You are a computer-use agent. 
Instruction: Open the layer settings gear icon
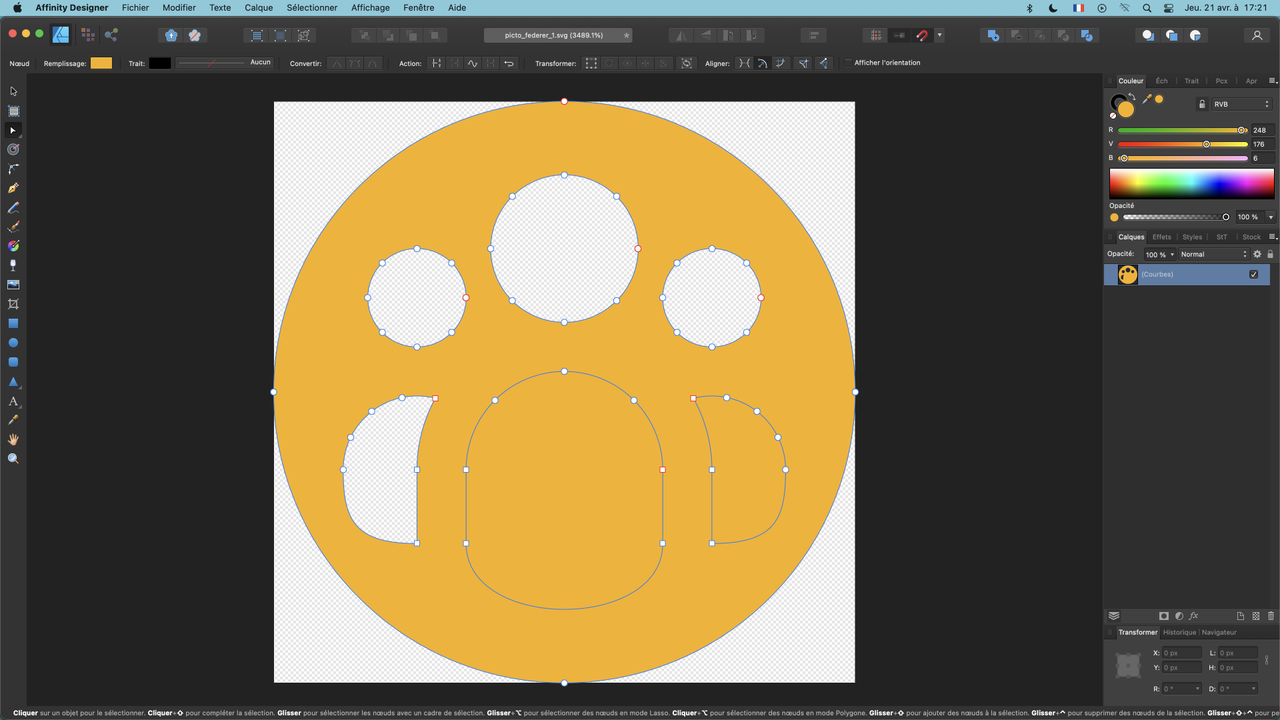pos(1257,254)
